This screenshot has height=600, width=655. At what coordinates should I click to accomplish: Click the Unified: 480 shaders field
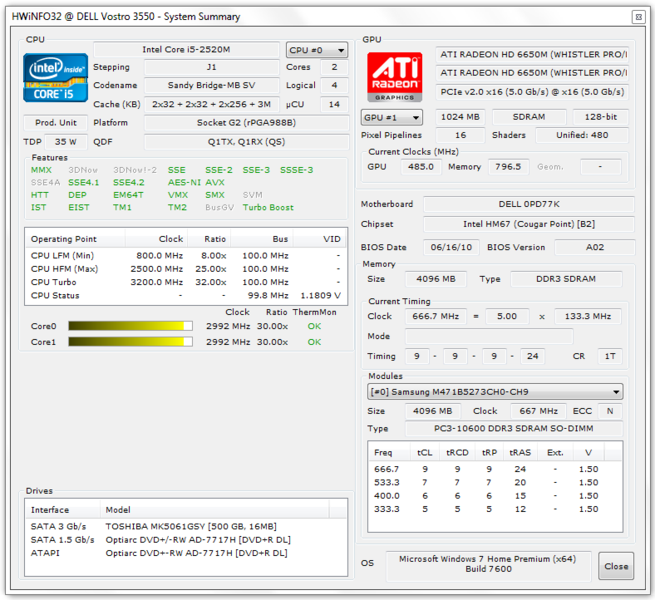[582, 135]
